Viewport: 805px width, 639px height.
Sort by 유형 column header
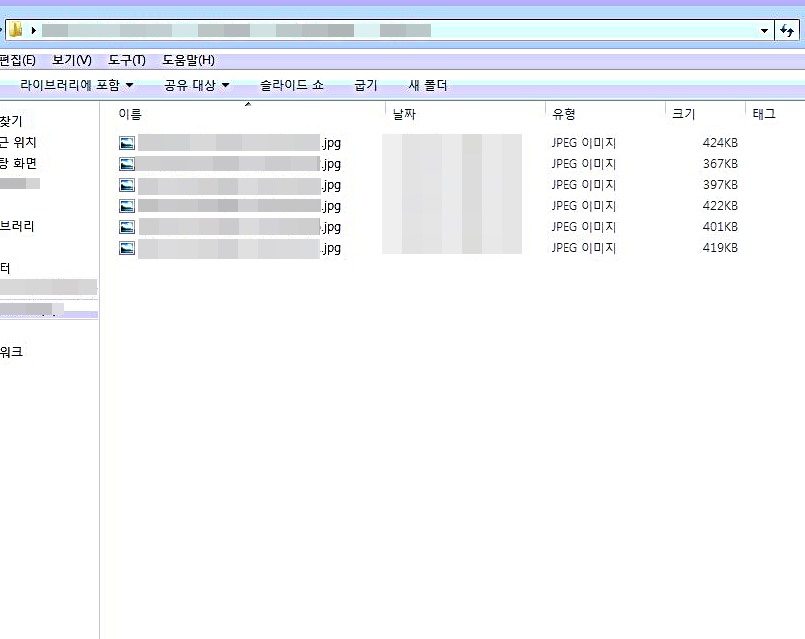(x=564, y=114)
